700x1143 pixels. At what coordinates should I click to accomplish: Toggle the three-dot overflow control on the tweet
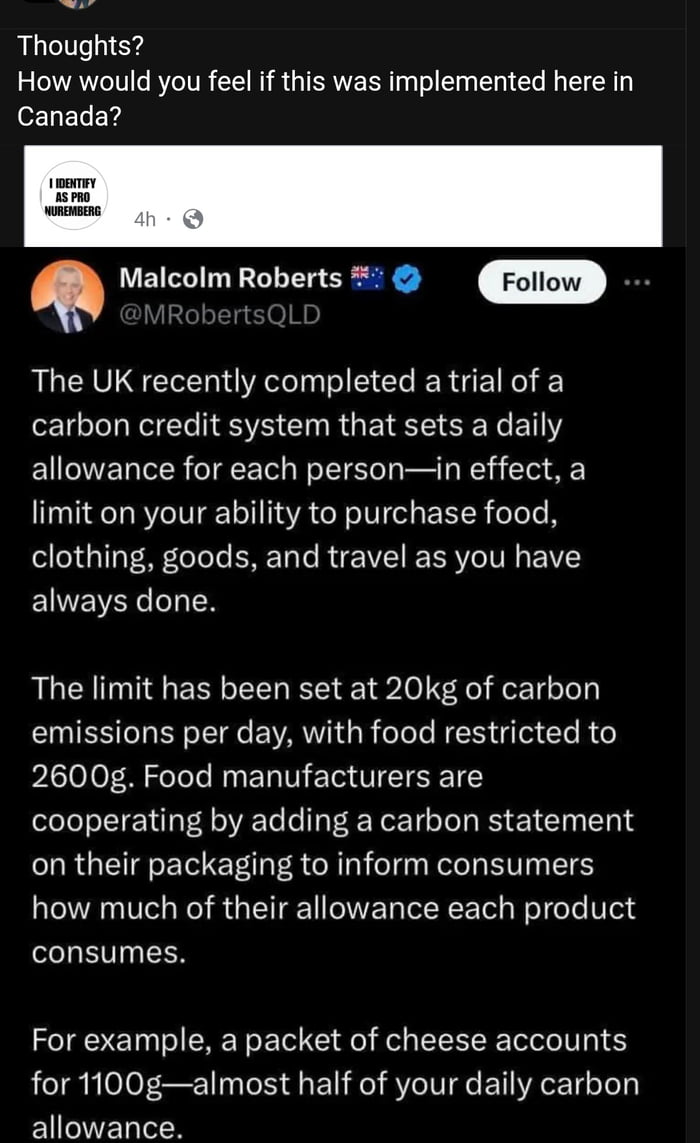(638, 282)
